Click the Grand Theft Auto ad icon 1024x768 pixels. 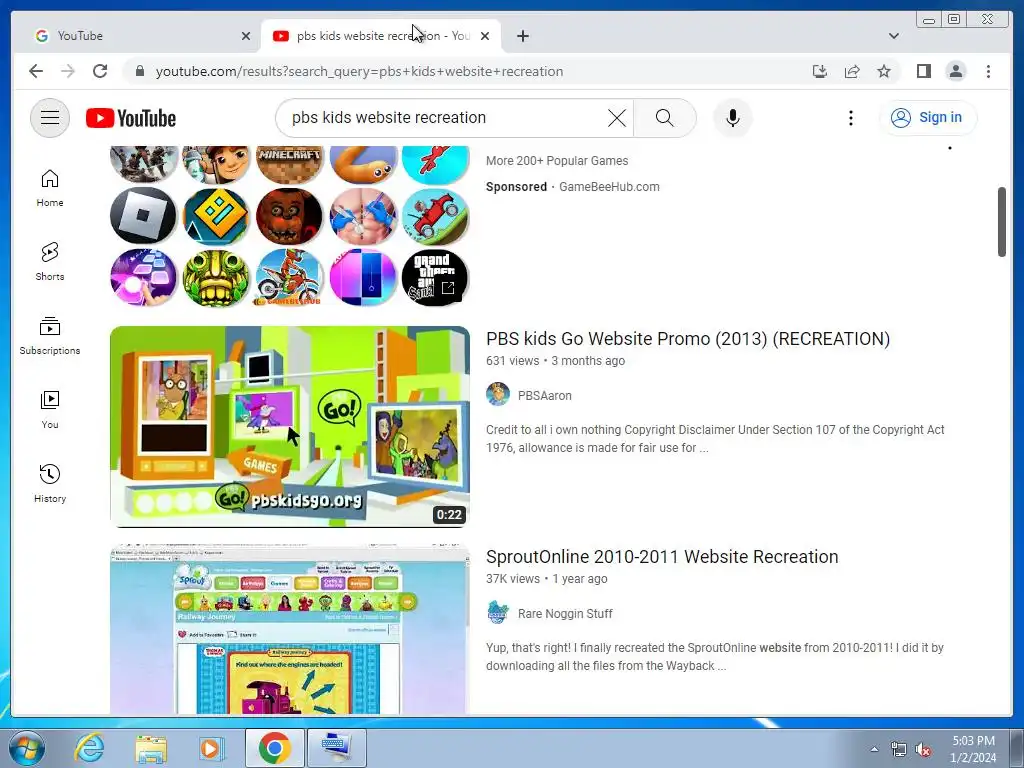tap(434, 277)
